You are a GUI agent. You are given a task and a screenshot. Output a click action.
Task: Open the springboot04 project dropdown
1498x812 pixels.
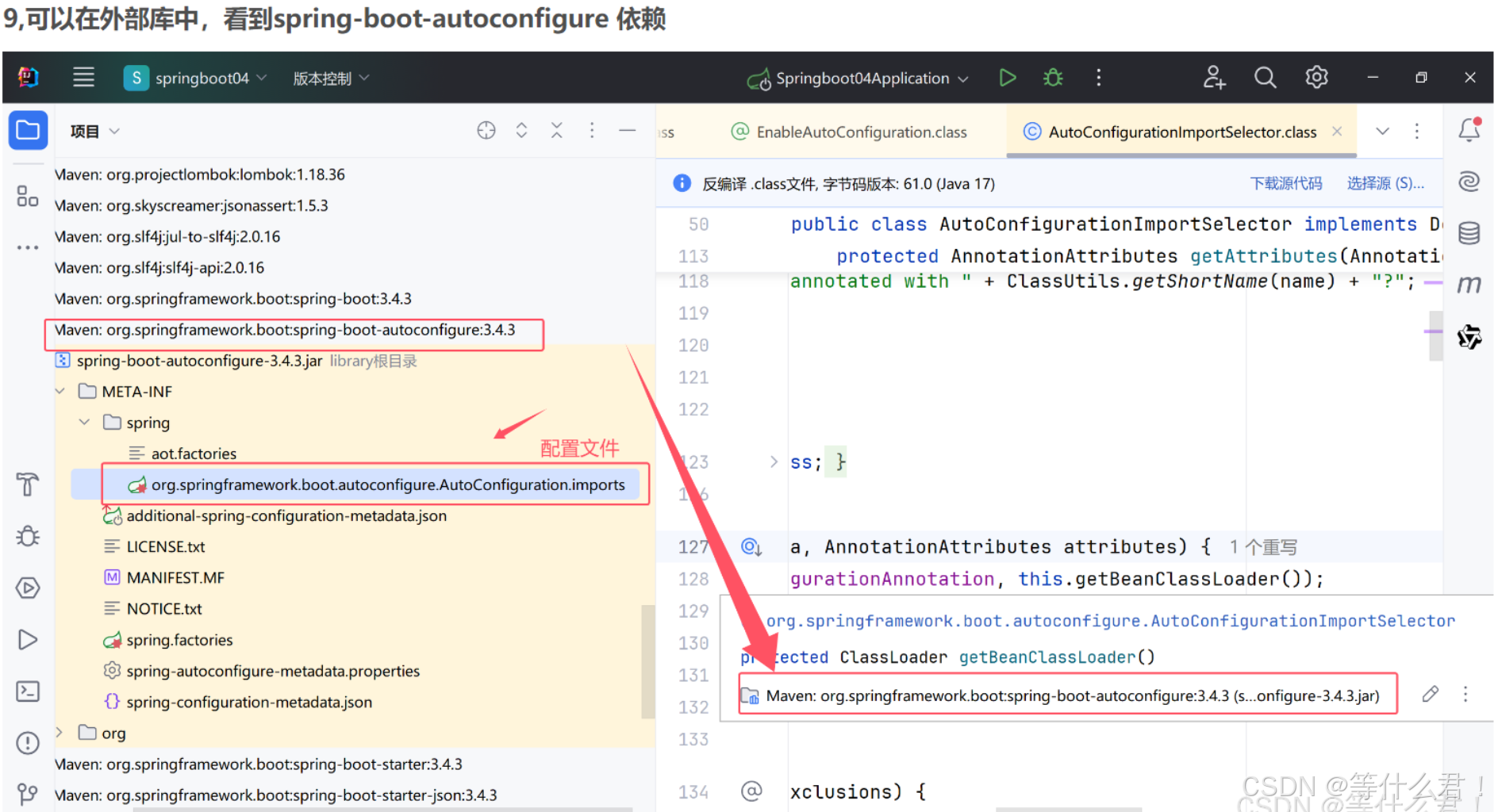(x=195, y=78)
